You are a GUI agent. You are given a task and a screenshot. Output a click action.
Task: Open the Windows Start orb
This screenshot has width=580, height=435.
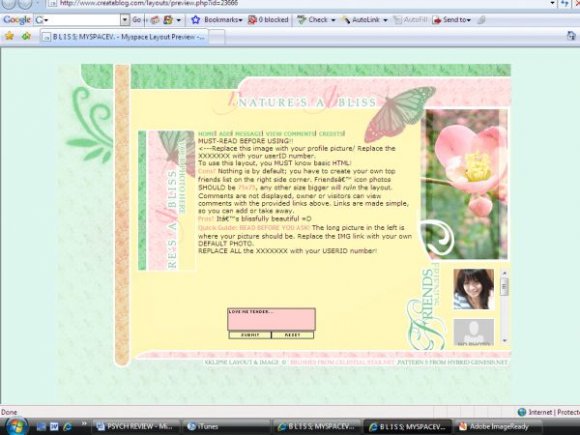pos(15,426)
